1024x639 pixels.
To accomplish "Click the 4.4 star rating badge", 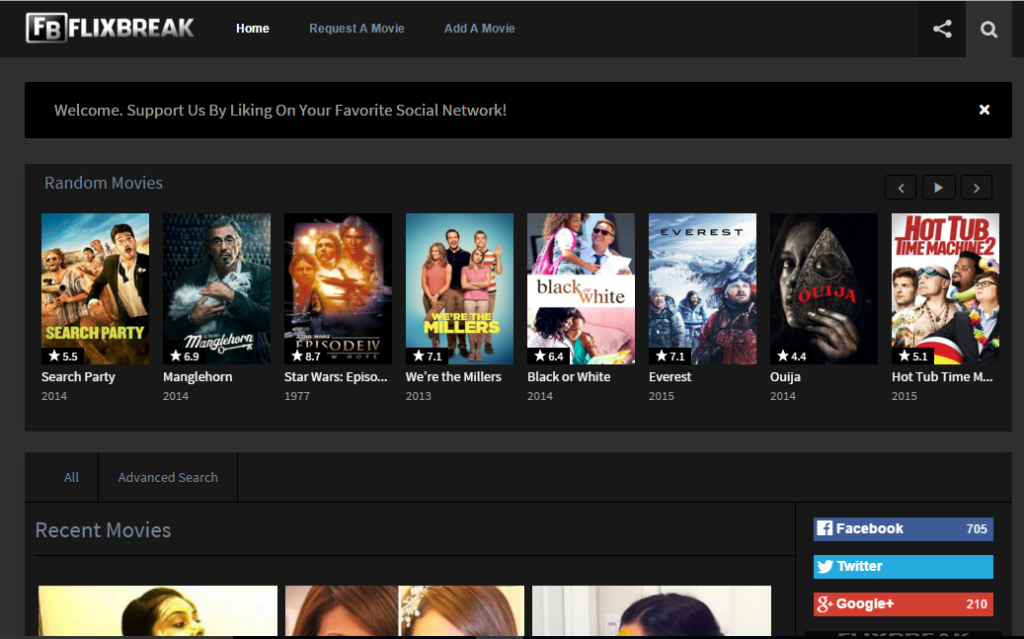I will [x=792, y=356].
